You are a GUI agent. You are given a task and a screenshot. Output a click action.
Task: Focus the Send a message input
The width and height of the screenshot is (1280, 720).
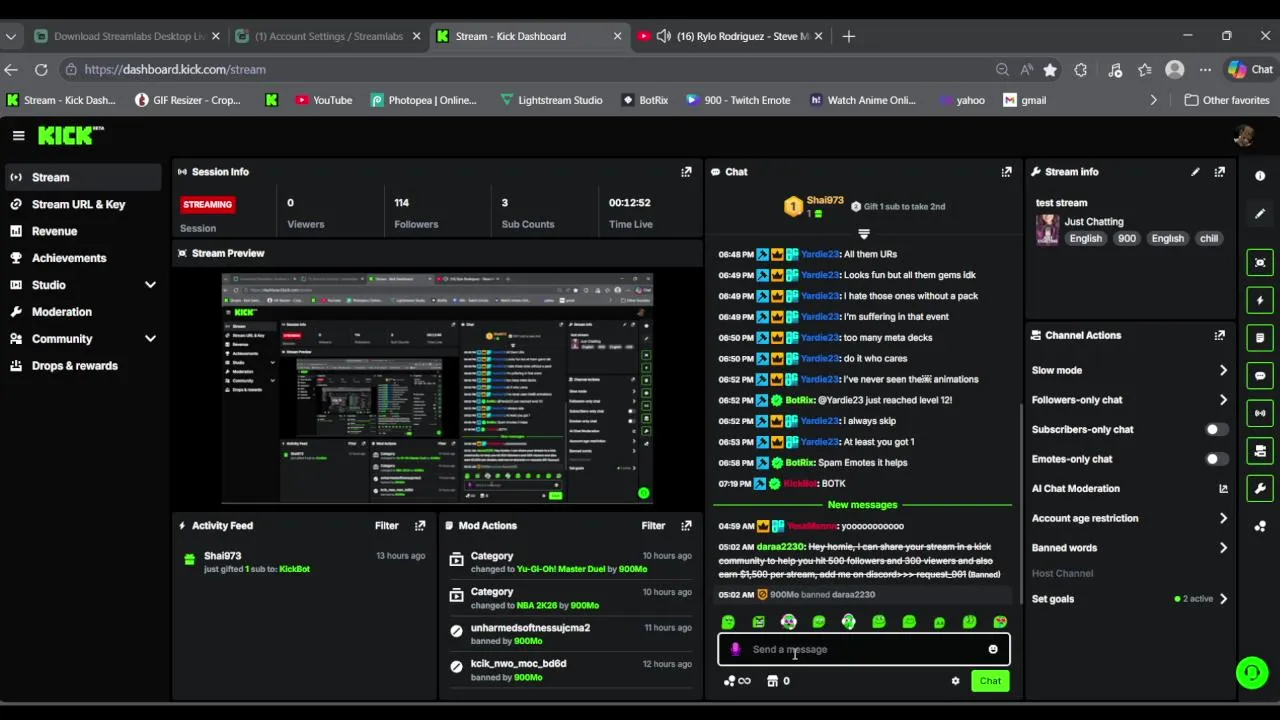(x=864, y=650)
